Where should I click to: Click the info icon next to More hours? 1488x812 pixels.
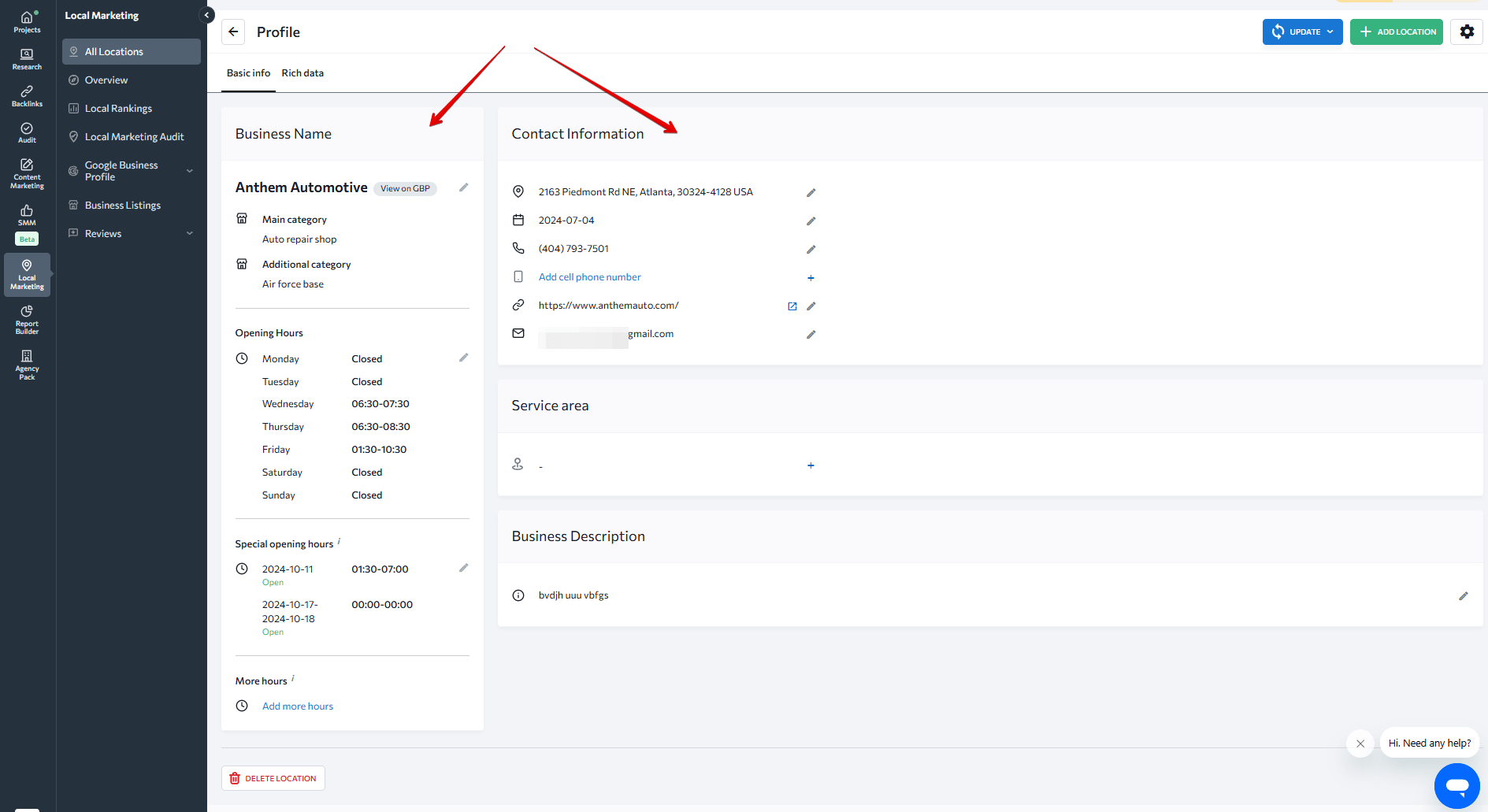click(293, 677)
